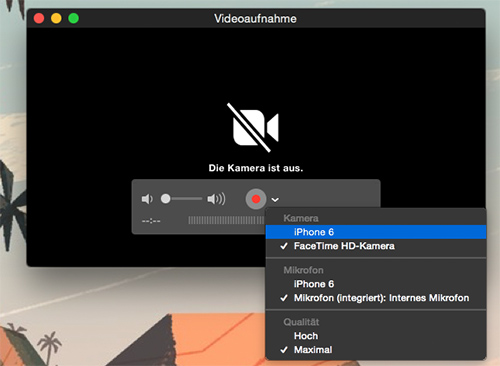This screenshot has height=366, width=500.
Task: Click the audio level meter
Action: [226, 220]
